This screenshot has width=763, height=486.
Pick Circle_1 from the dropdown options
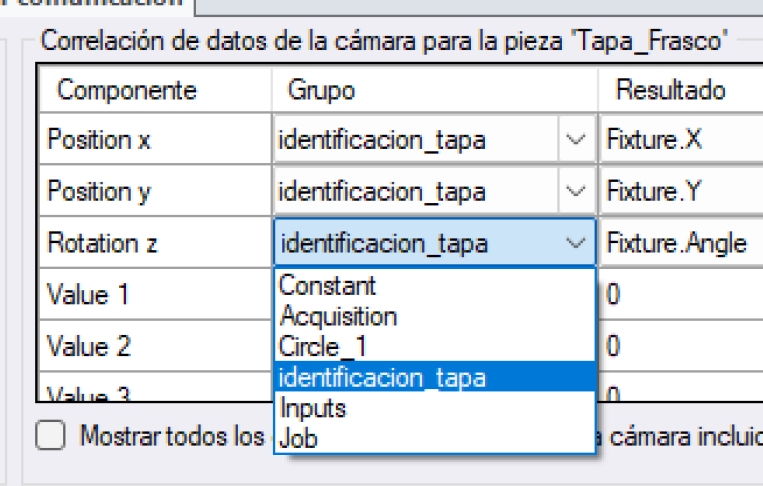click(x=325, y=346)
